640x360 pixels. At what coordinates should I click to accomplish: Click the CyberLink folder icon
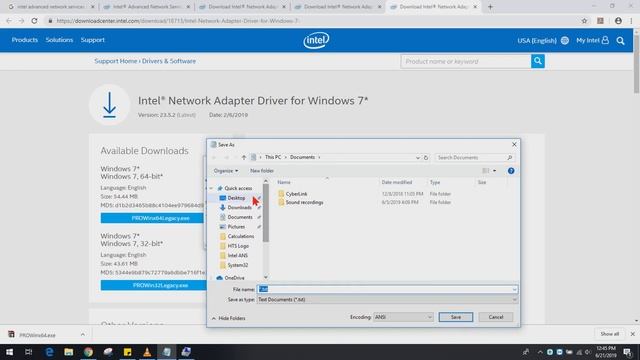281,194
